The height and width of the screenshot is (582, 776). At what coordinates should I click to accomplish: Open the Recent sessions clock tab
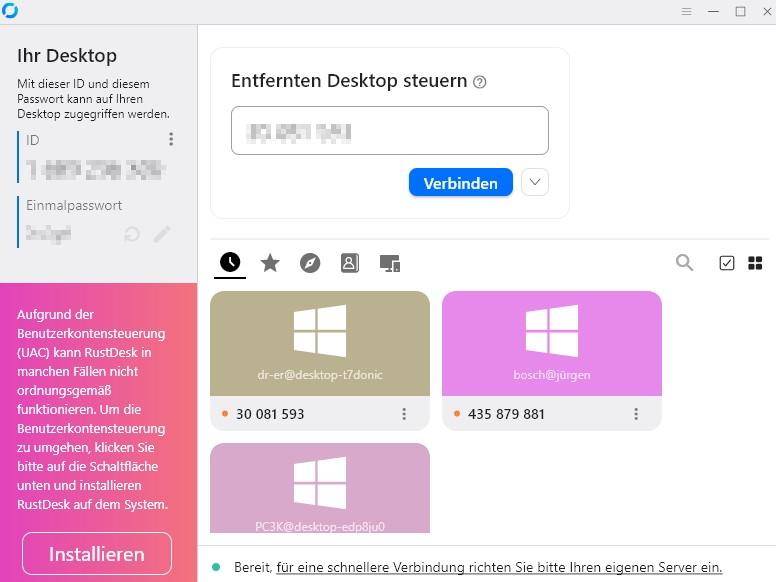230,262
